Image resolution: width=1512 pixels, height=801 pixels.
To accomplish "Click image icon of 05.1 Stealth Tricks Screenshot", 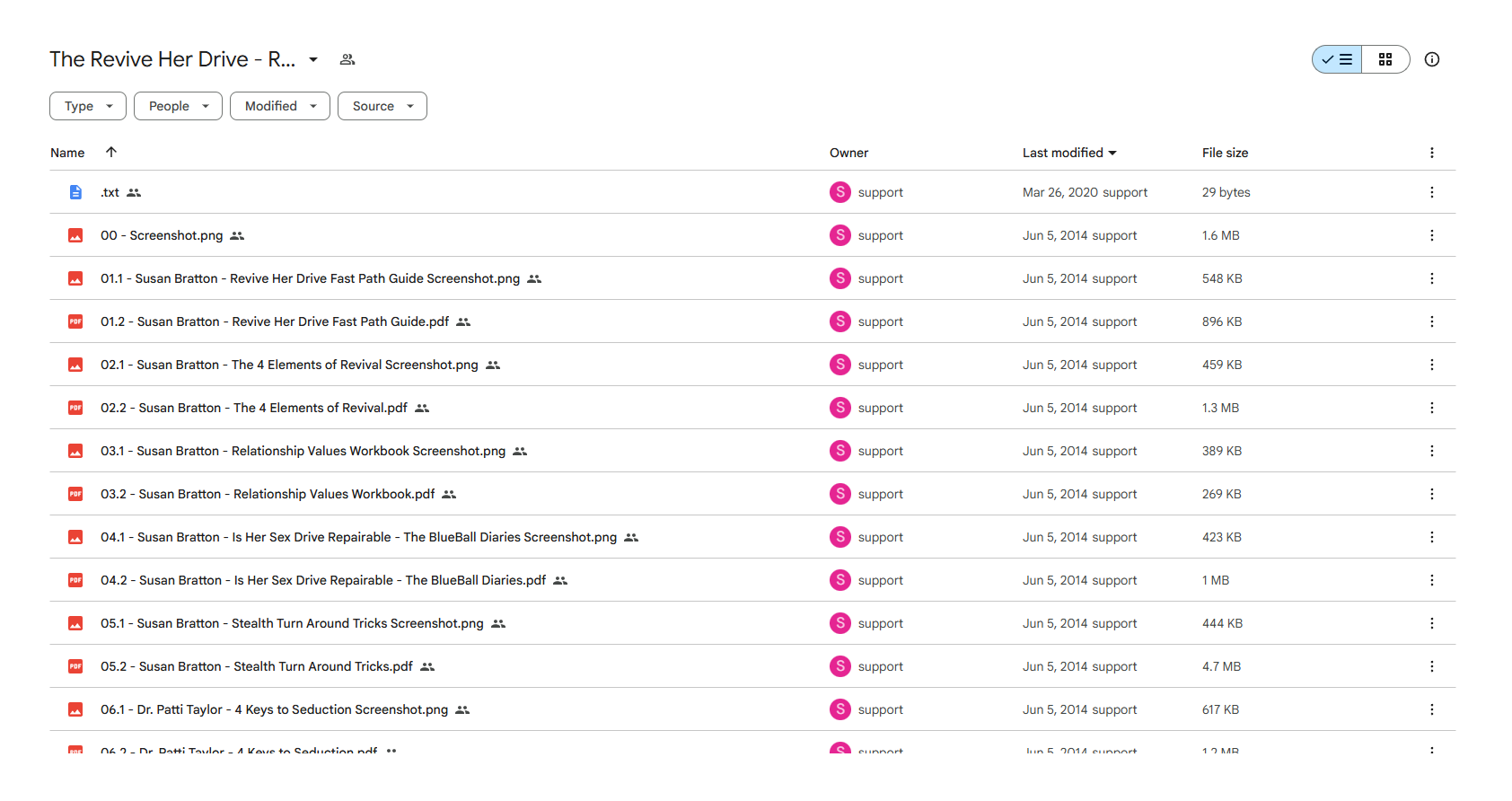I will click(x=75, y=623).
